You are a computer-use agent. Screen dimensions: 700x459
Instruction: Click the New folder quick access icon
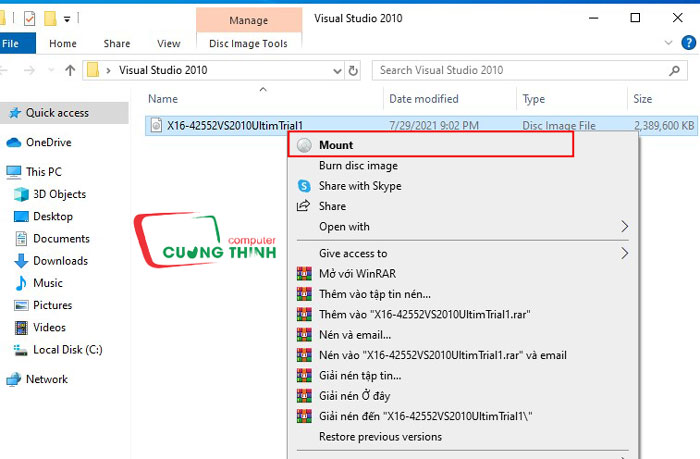tap(50, 19)
